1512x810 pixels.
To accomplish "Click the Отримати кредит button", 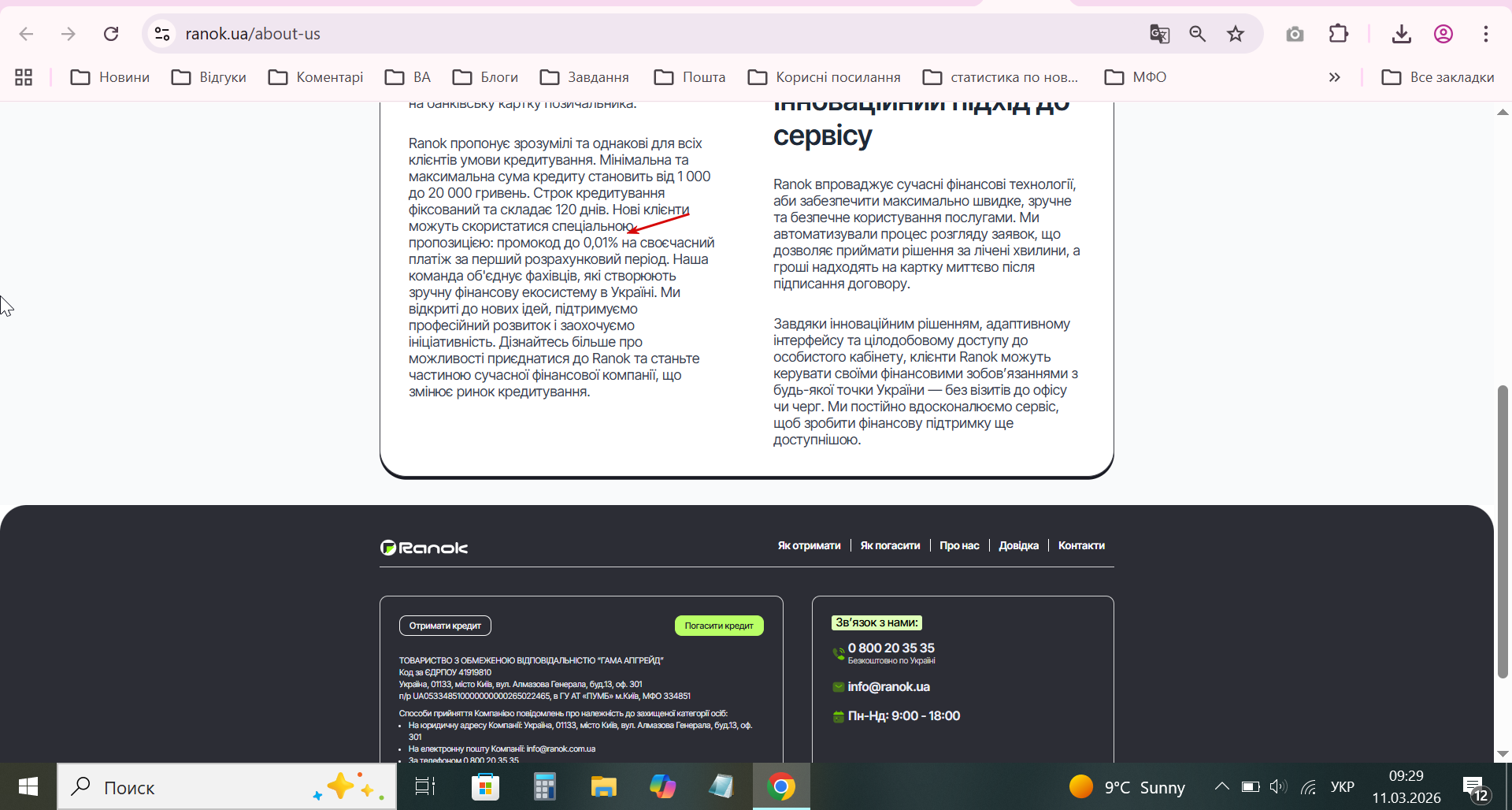I will (x=445, y=626).
